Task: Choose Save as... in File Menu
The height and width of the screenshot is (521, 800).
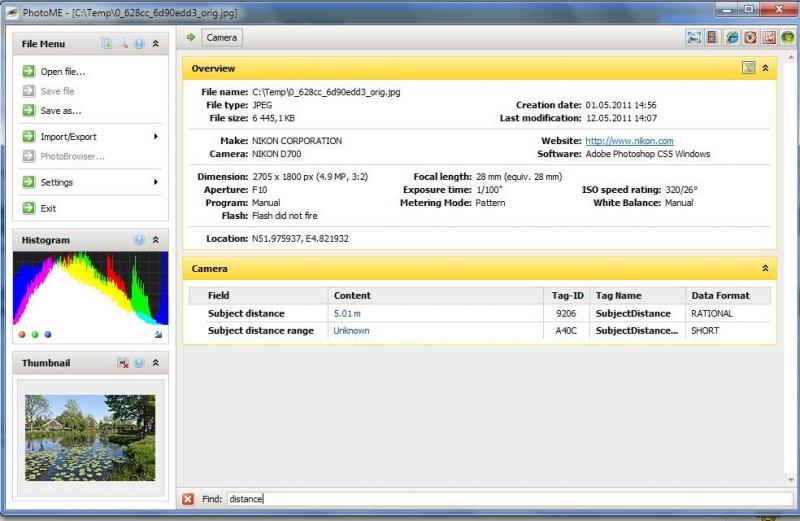Action: [x=61, y=110]
